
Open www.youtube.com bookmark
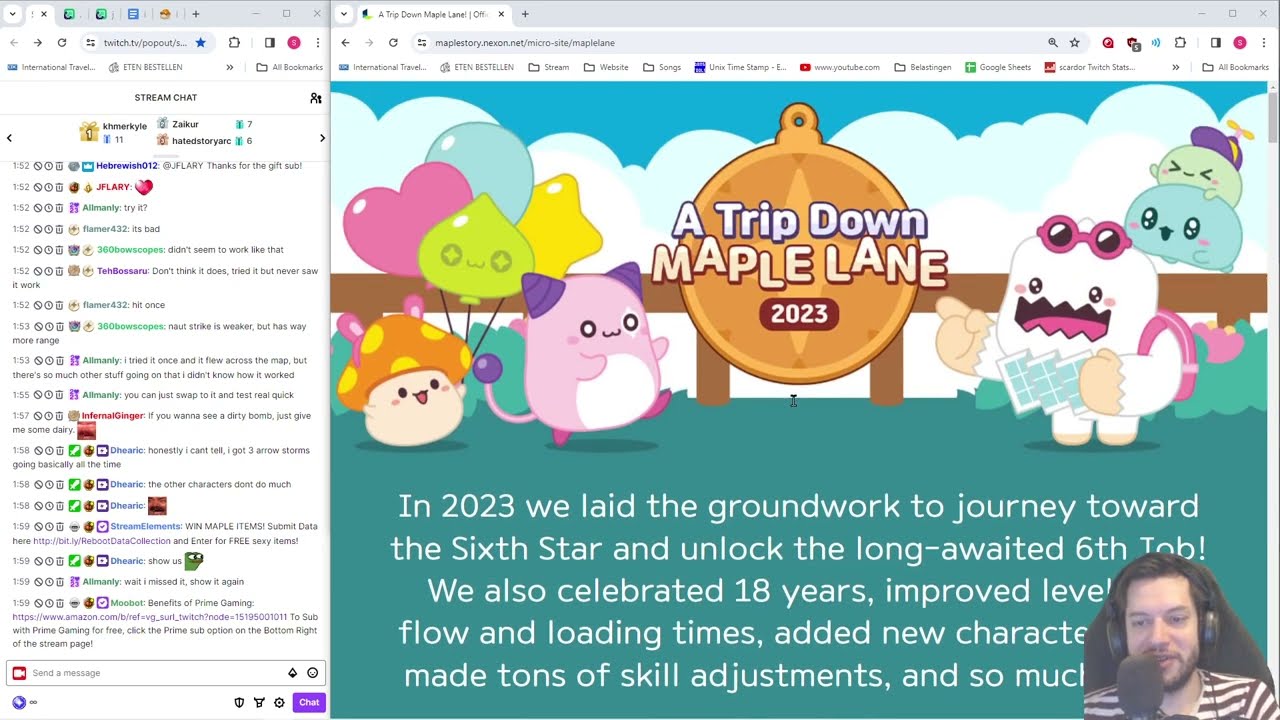tap(840, 67)
